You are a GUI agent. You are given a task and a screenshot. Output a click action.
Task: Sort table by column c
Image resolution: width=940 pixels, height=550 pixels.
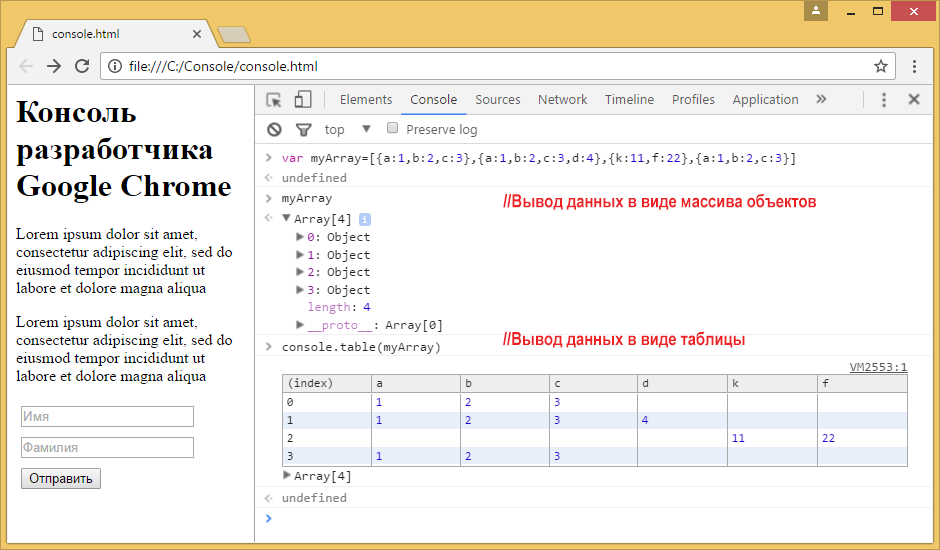(593, 383)
